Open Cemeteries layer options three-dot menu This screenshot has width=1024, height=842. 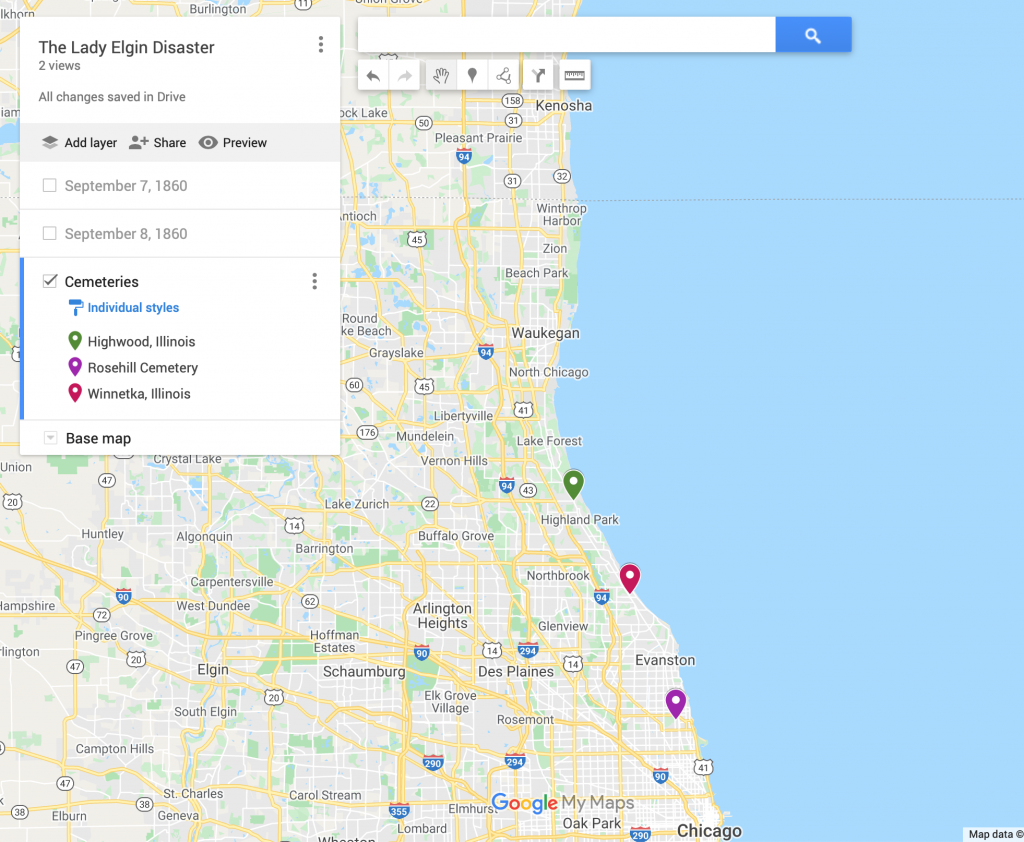pyautogui.click(x=315, y=282)
